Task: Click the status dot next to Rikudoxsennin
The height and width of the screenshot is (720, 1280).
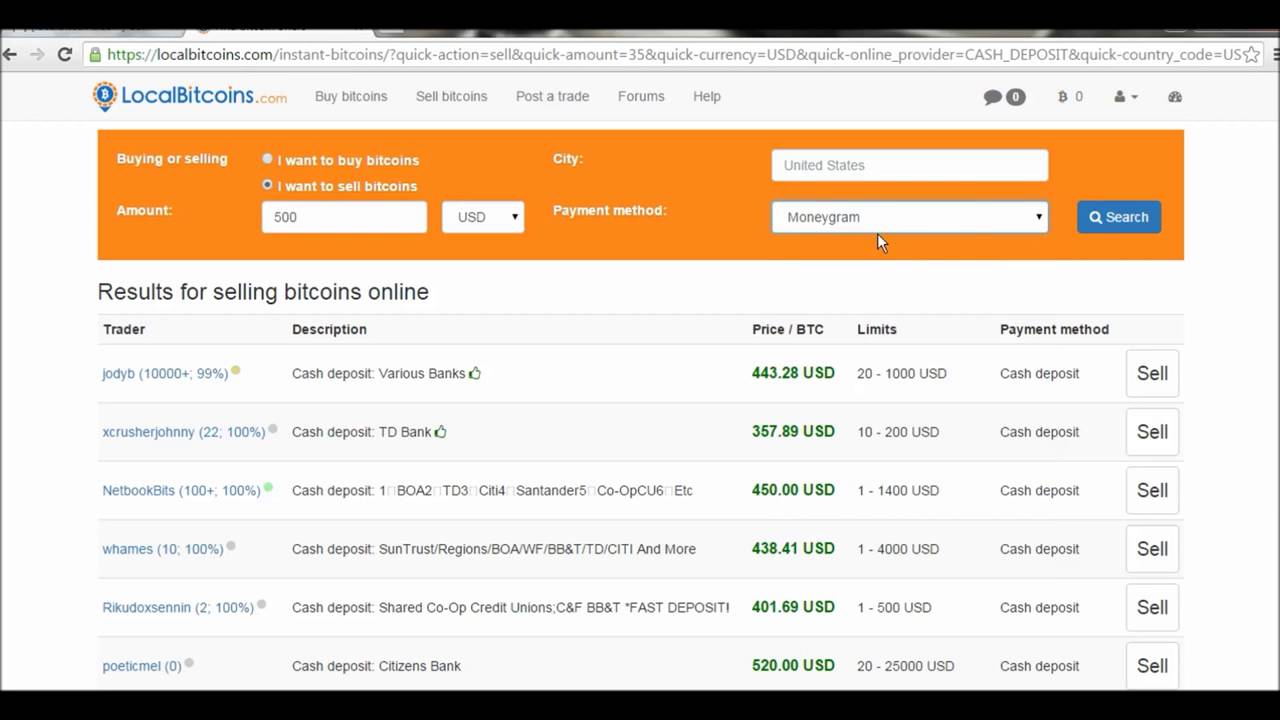Action: tap(262, 604)
